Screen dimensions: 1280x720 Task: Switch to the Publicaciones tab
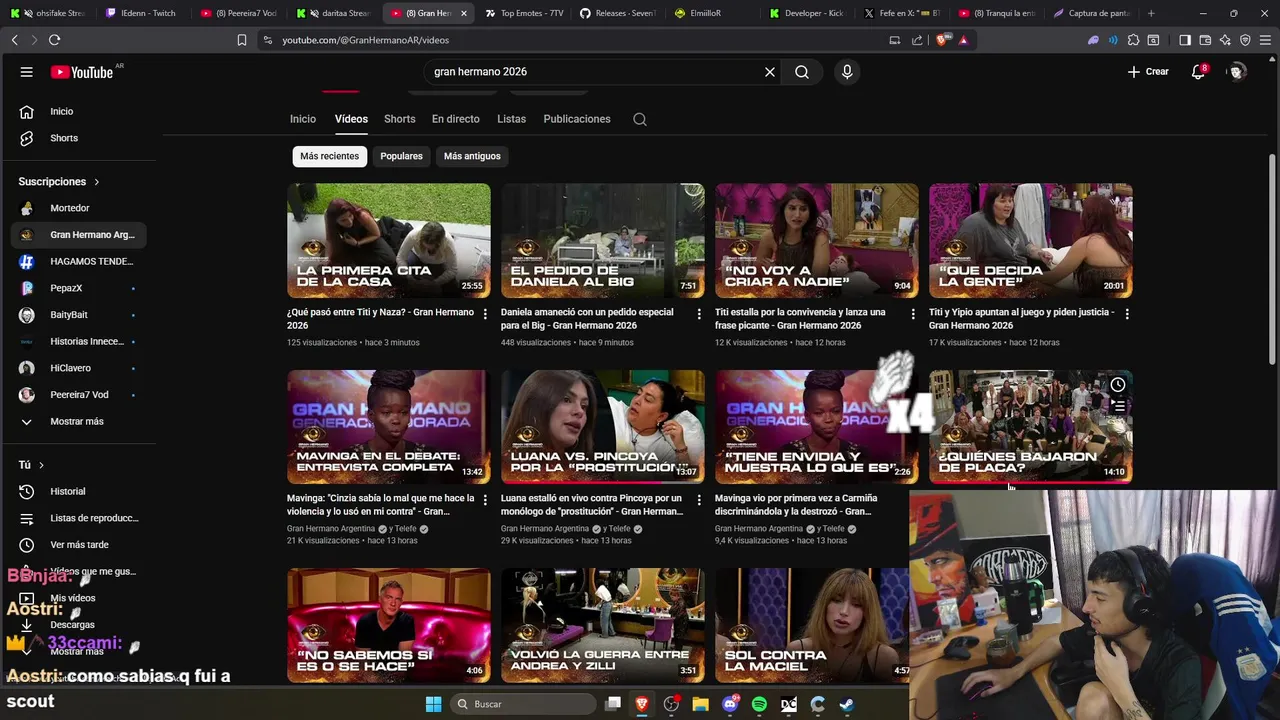[x=577, y=119]
